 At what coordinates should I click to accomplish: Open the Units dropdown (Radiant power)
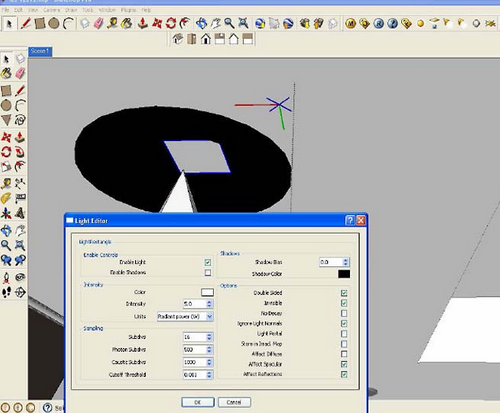click(185, 316)
